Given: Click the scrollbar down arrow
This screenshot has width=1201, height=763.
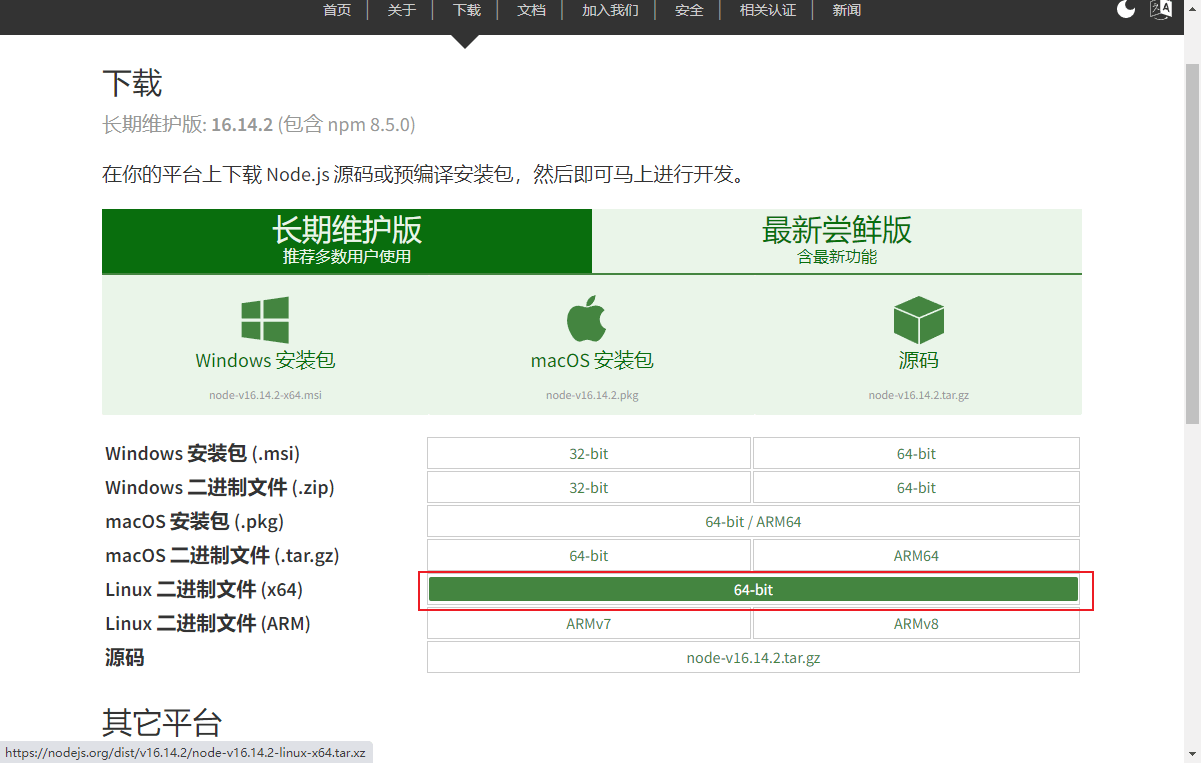Looking at the screenshot, I should pos(1193,755).
